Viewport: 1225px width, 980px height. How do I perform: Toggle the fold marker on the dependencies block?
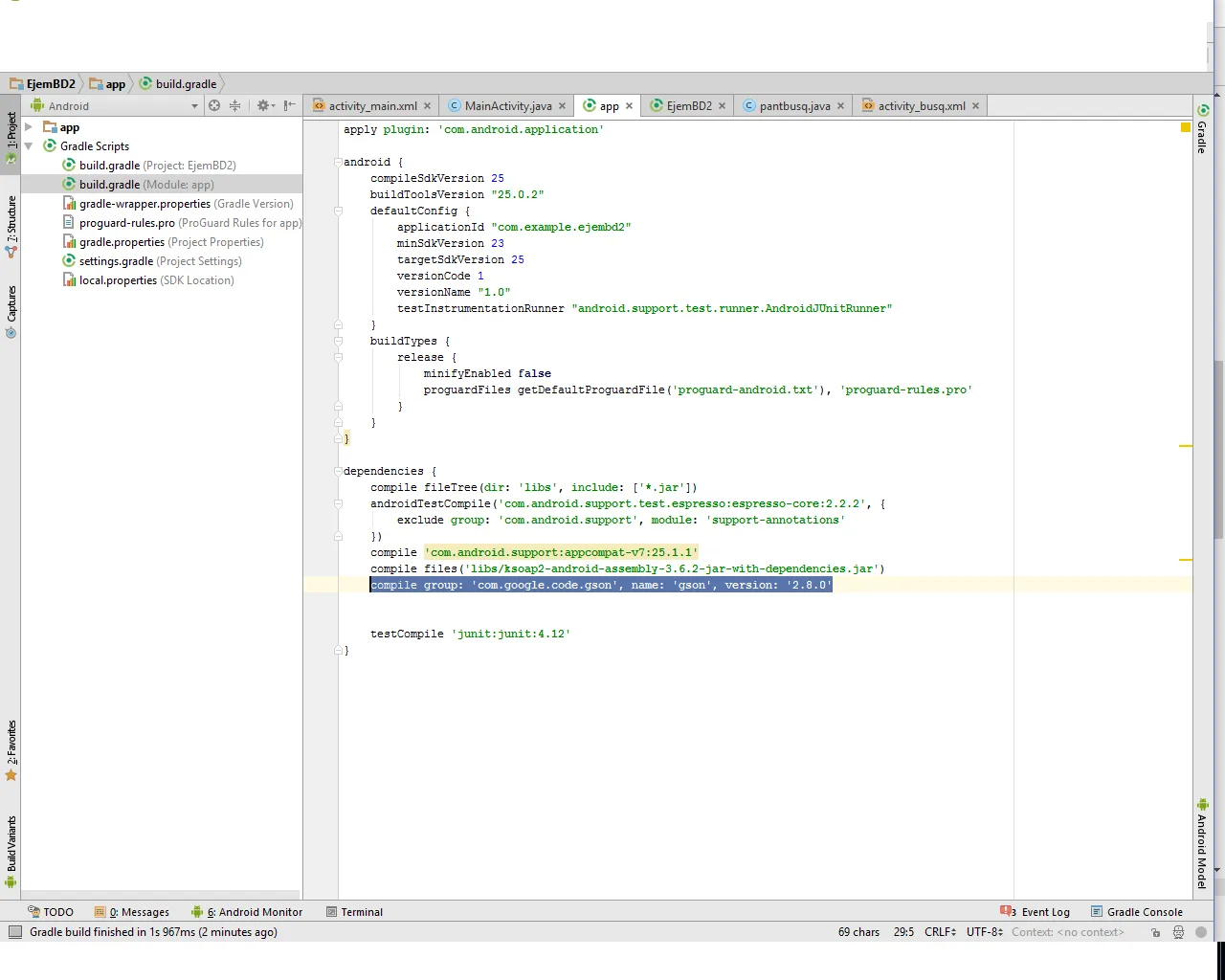tap(338, 471)
